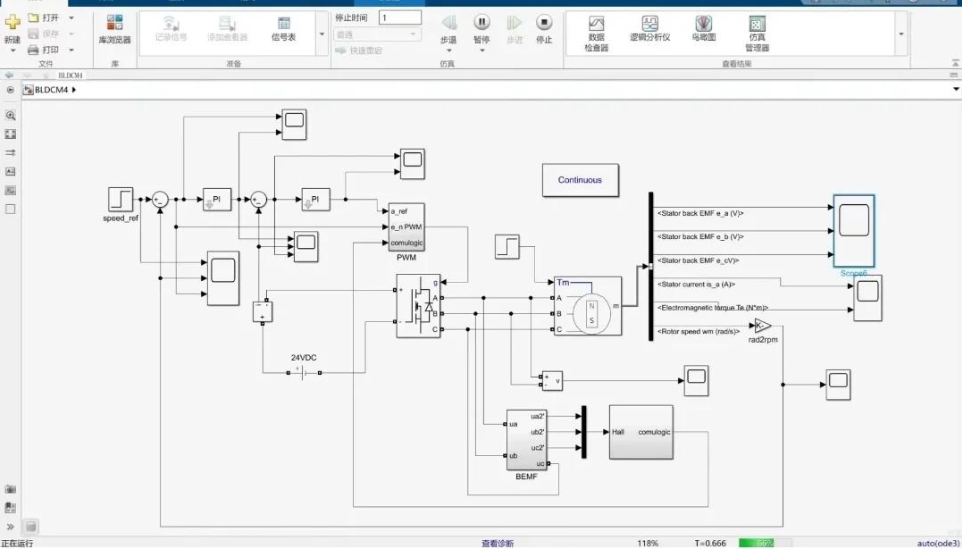Viewport: 962px width, 549px height.
Task: Select the bus selector bar block
Action: [x=651, y=266]
